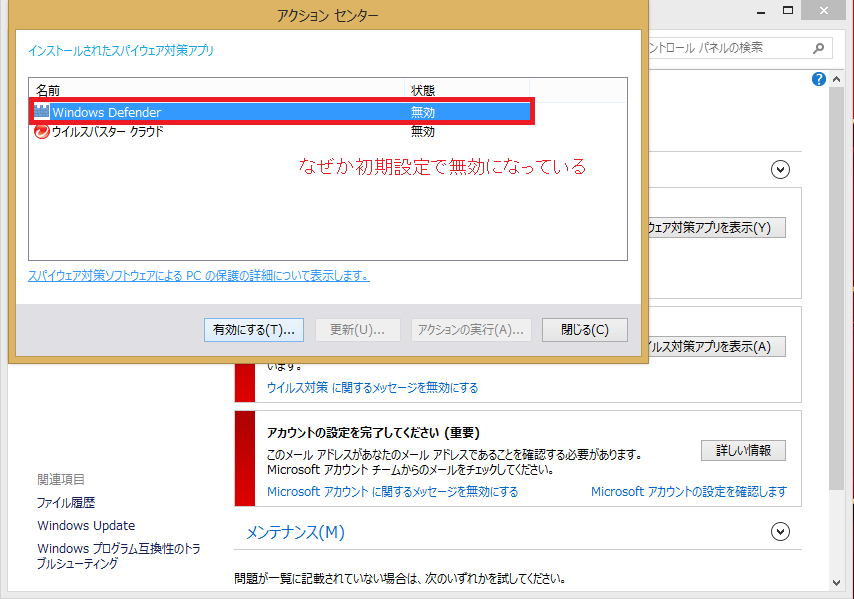854x599 pixels.
Task: Open help with the blue question mark icon
Action: pyautogui.click(x=819, y=80)
